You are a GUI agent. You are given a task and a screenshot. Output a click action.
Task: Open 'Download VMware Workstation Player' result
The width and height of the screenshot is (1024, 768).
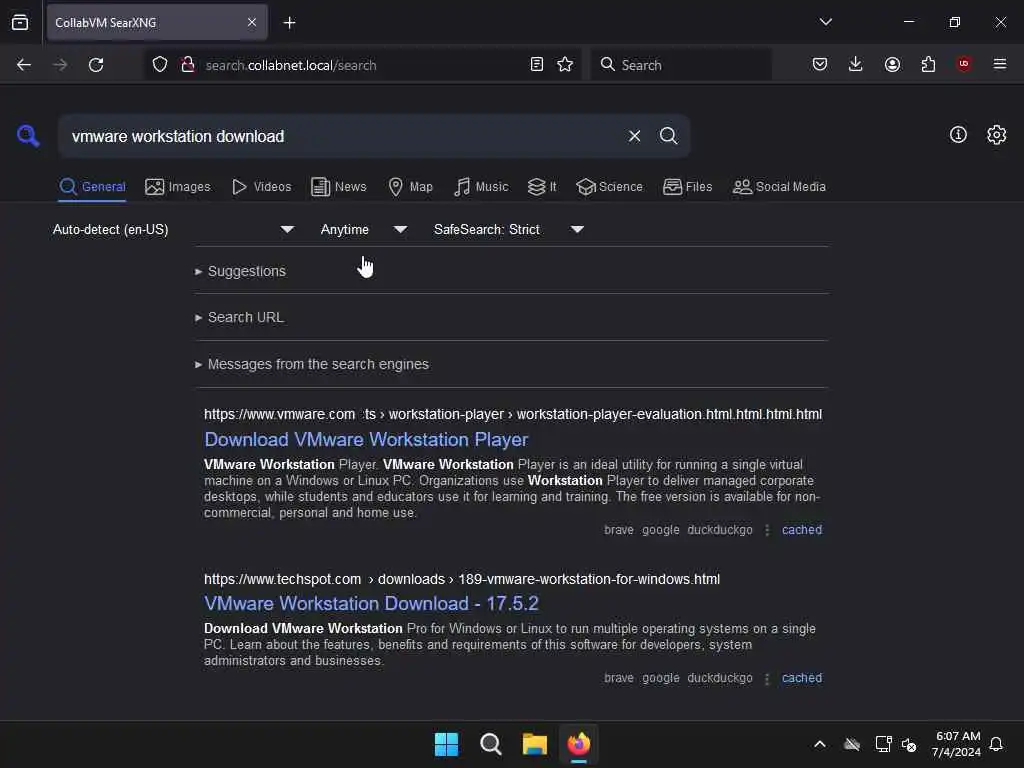(366, 440)
